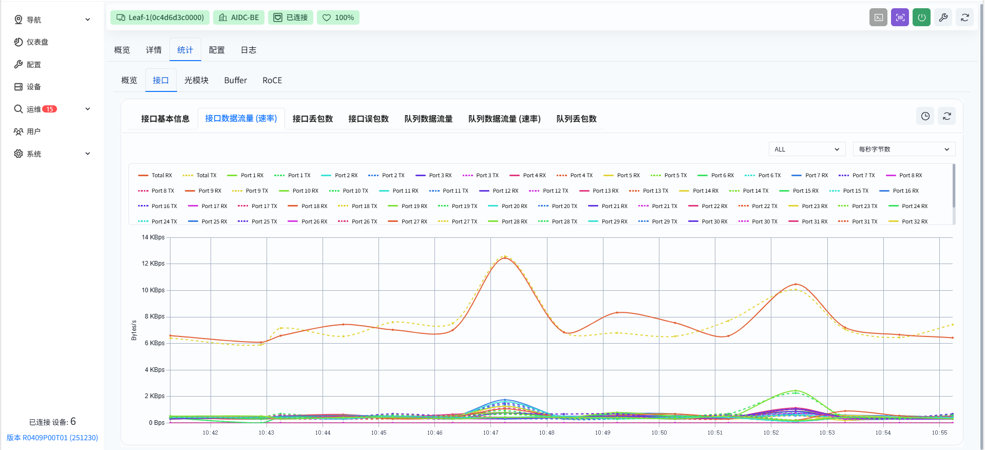Toggle the Total TX series in legend
The width and height of the screenshot is (985, 450).
coord(200,175)
